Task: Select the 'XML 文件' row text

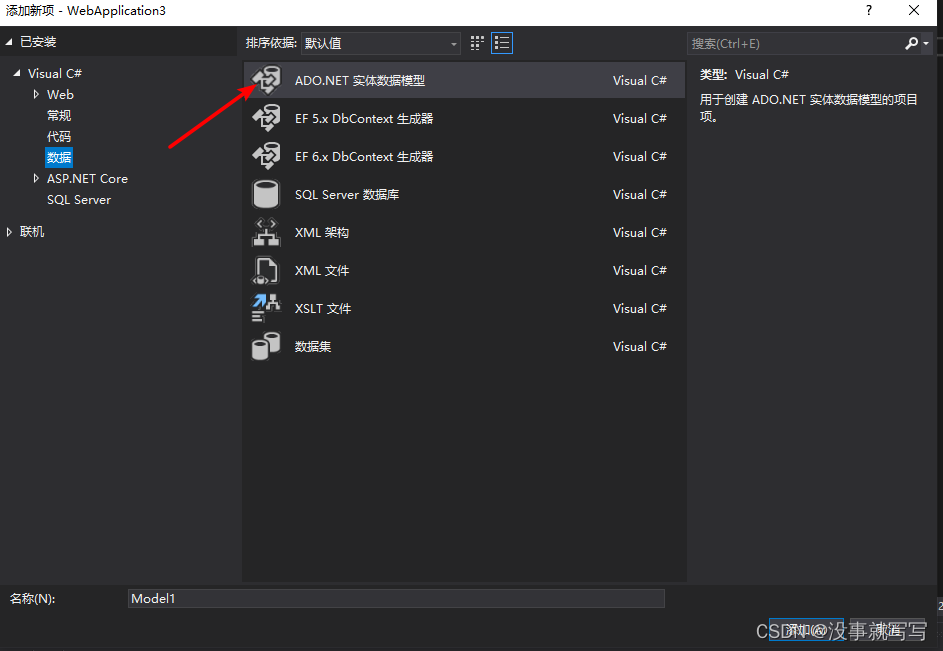Action: click(322, 270)
